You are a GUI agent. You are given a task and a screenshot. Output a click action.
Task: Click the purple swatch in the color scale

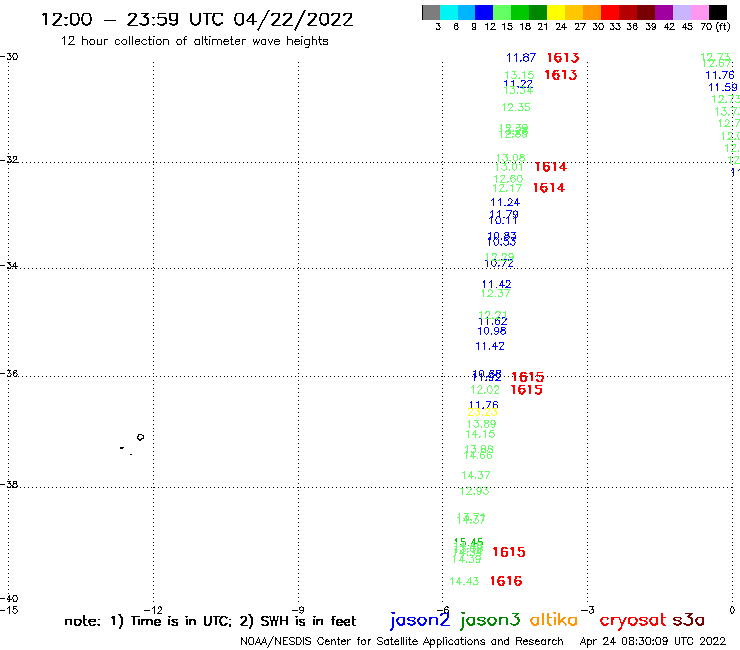coord(663,12)
